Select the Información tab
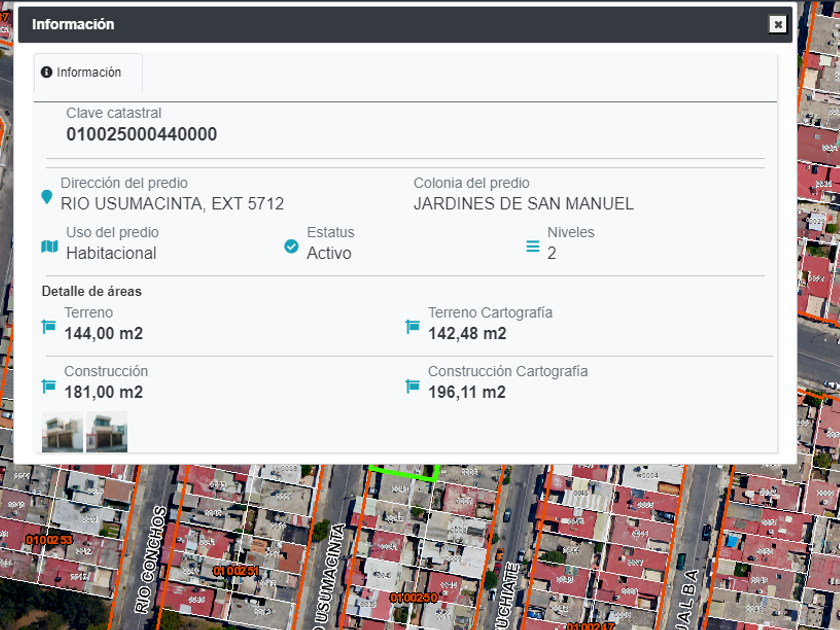Viewport: 840px width, 630px height. coord(88,72)
